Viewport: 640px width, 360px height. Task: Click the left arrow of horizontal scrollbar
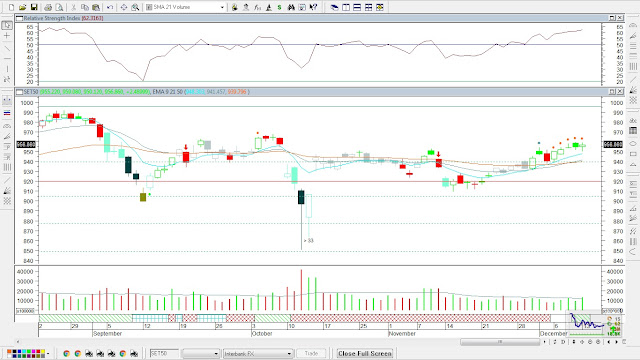[x=18, y=342]
